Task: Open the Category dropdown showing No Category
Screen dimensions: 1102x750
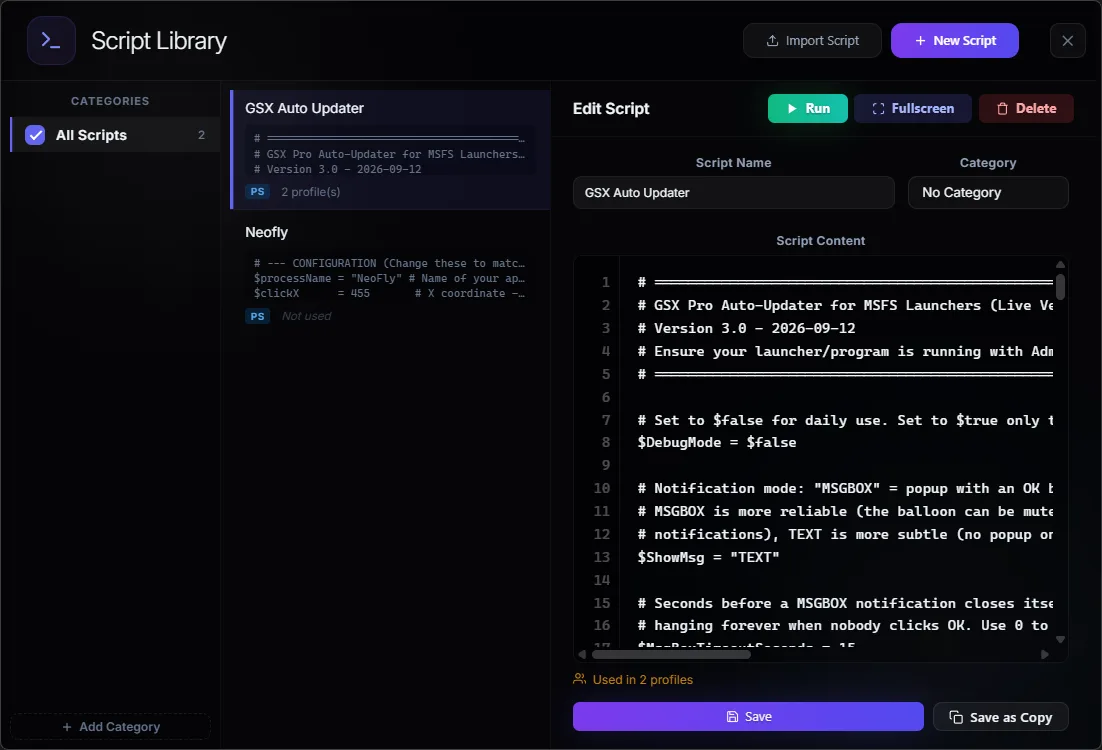Action: pyautogui.click(x=987, y=193)
